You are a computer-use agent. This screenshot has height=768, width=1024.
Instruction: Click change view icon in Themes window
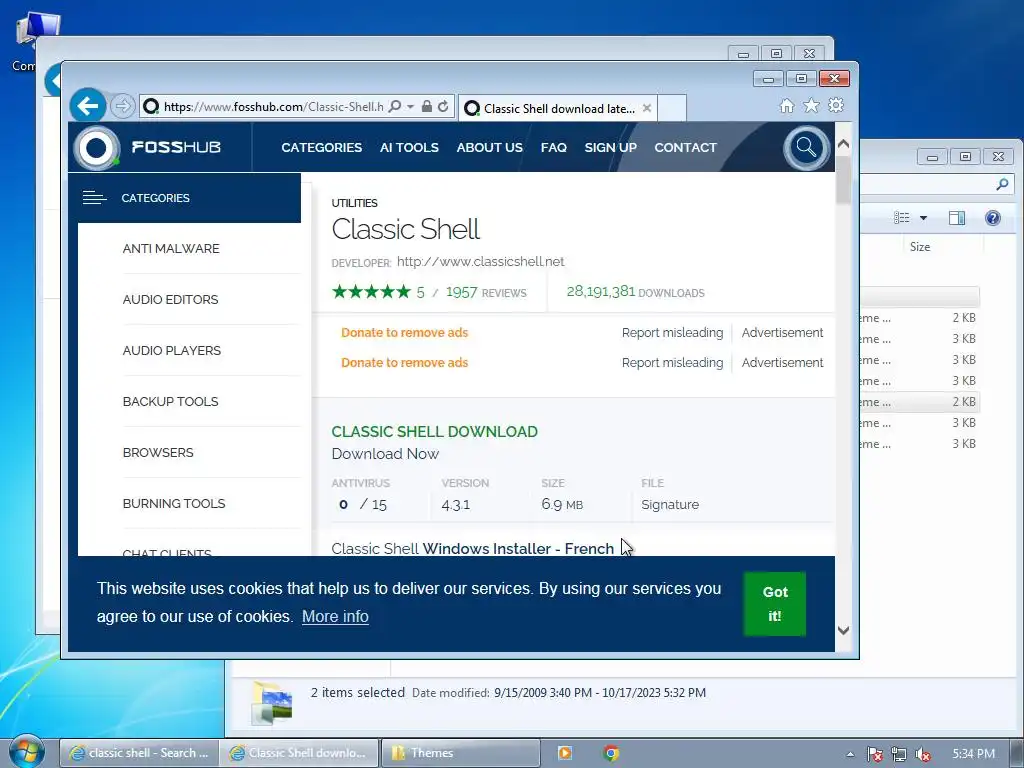tap(902, 218)
